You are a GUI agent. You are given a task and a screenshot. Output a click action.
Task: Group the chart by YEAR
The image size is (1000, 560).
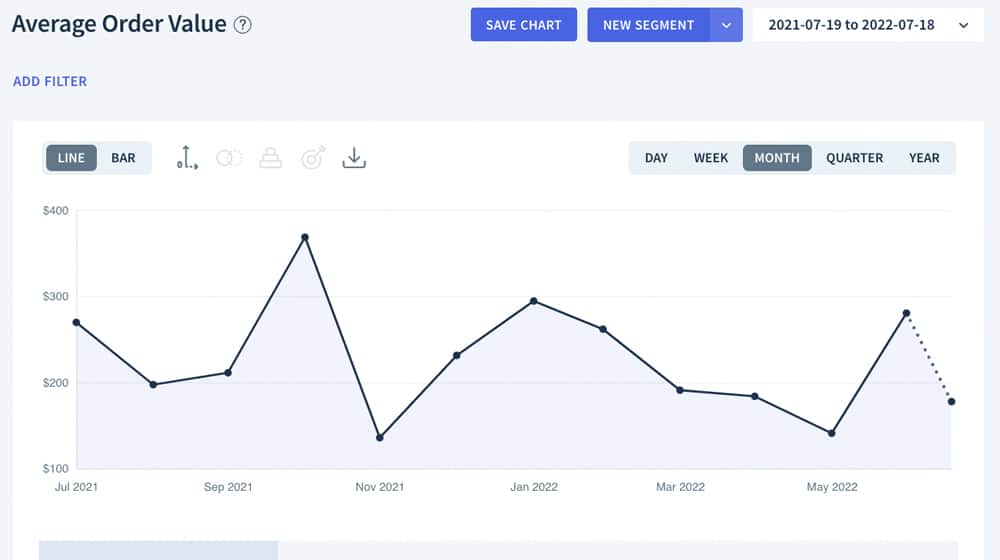(x=924, y=158)
